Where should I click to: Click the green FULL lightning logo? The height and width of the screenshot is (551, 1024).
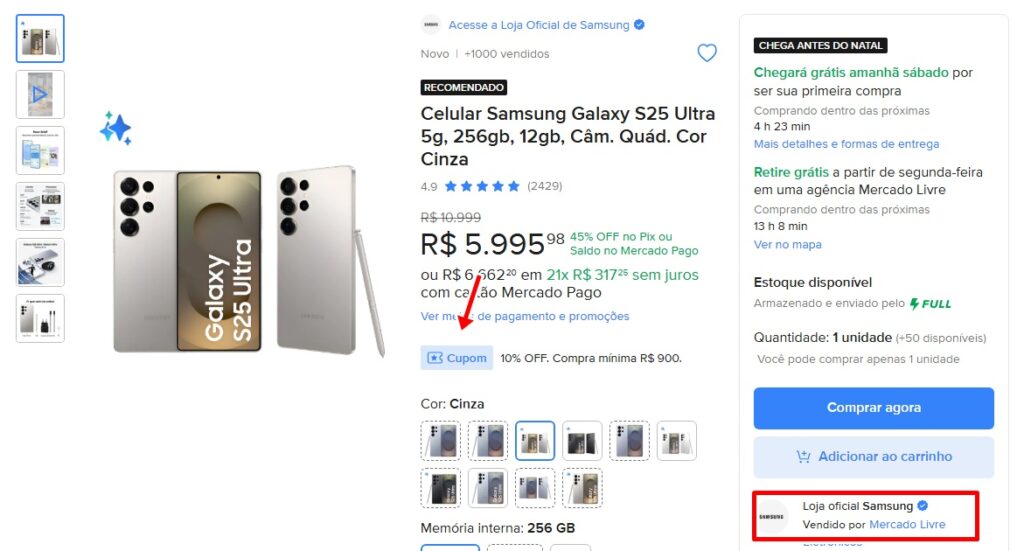click(930, 303)
